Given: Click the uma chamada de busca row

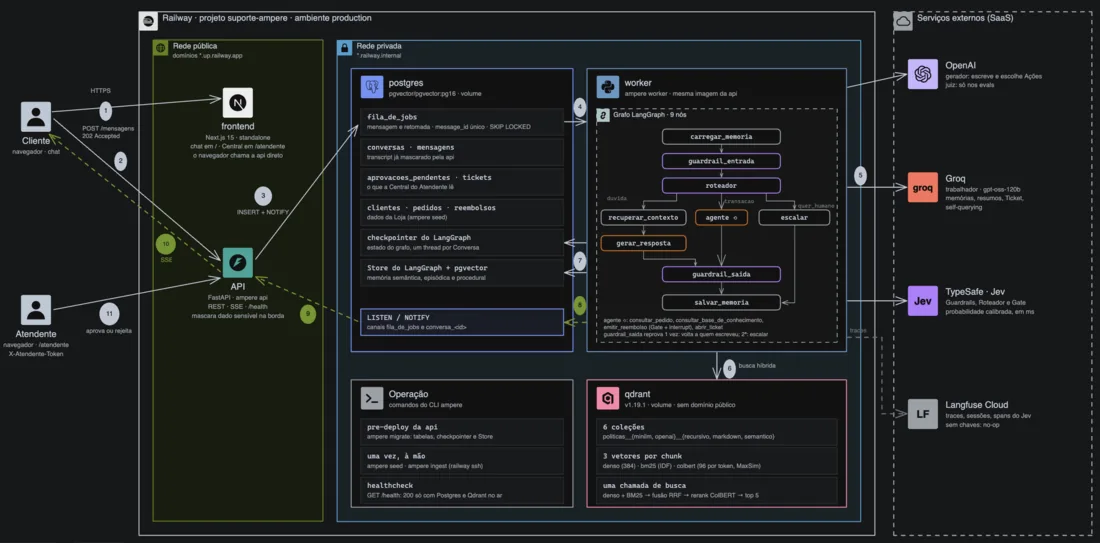Looking at the screenshot, I should [x=716, y=490].
